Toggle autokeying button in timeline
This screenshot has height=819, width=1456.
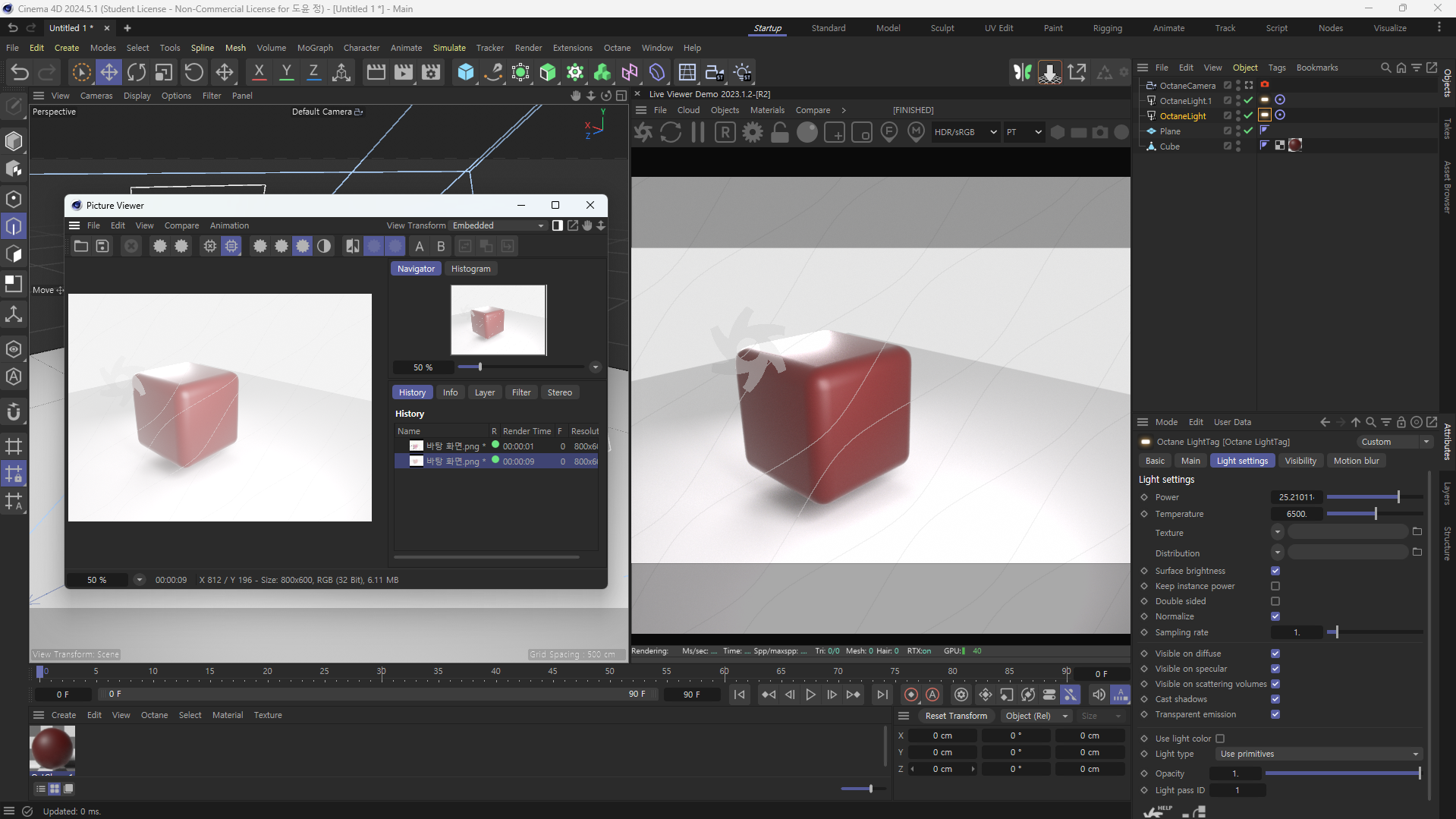click(x=932, y=695)
